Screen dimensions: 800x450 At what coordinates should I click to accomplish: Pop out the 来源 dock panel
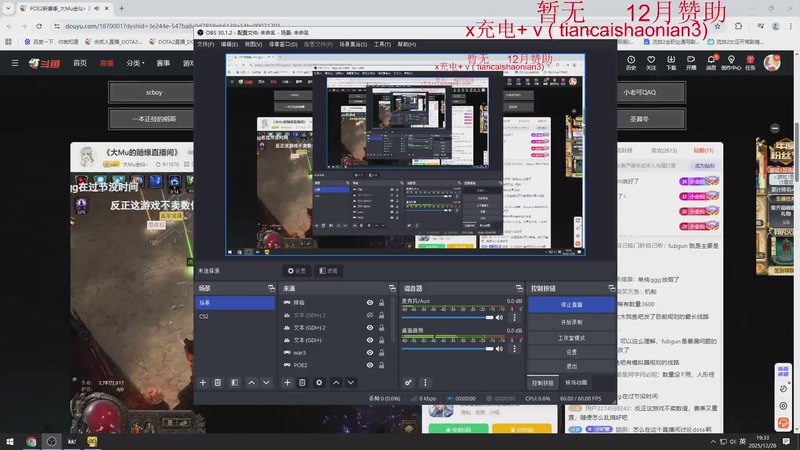click(392, 288)
